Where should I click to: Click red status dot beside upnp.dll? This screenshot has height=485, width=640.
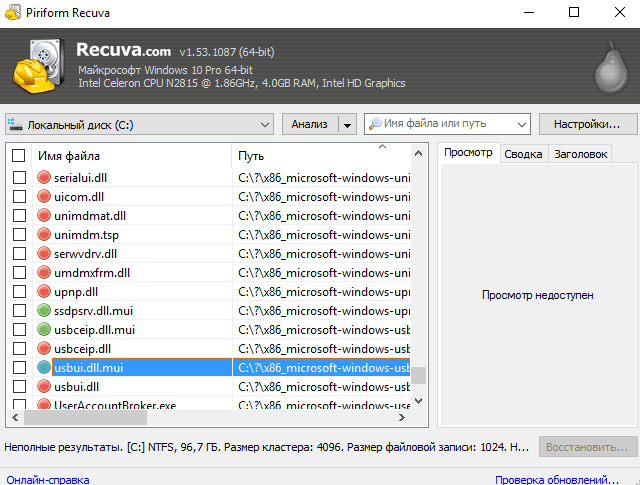click(x=44, y=291)
